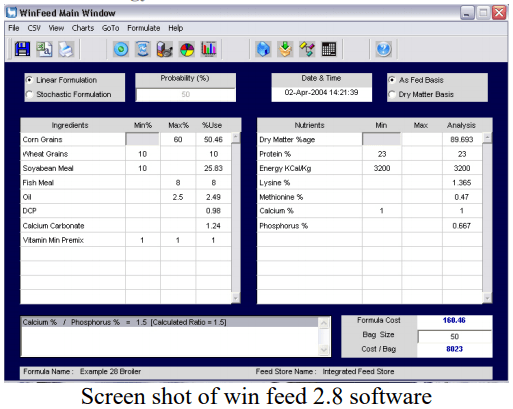Open the GoTo menu

[110, 28]
